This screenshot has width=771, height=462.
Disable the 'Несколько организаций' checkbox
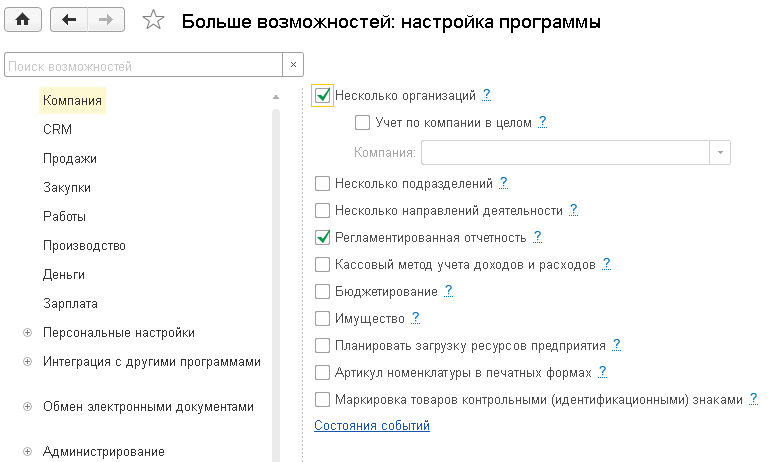tap(322, 96)
